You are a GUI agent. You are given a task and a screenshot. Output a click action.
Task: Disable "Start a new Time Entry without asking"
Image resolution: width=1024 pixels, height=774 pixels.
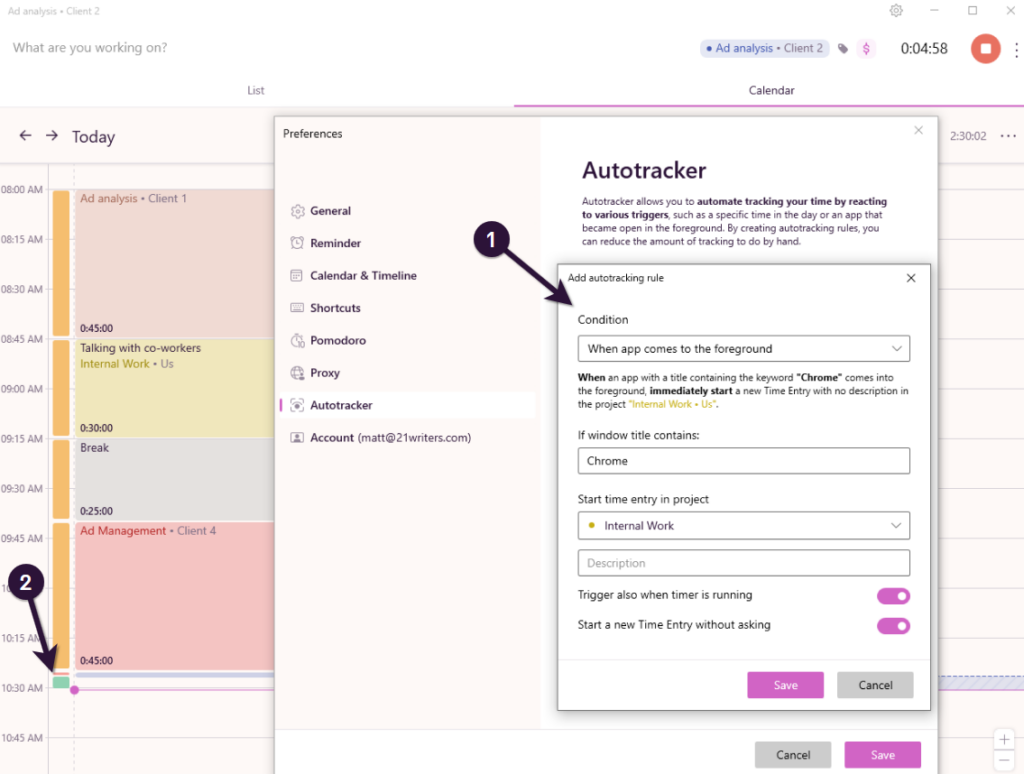pyautogui.click(x=893, y=624)
